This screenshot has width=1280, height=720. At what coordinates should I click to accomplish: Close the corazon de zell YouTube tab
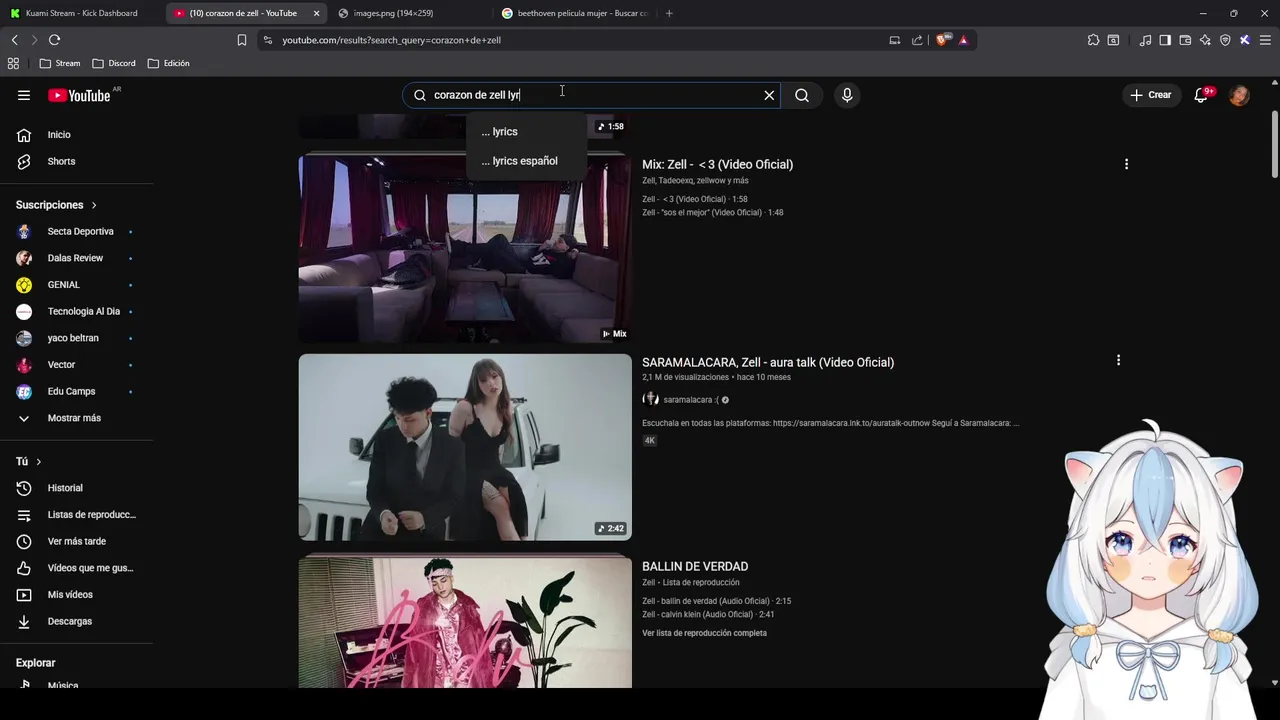(x=316, y=13)
